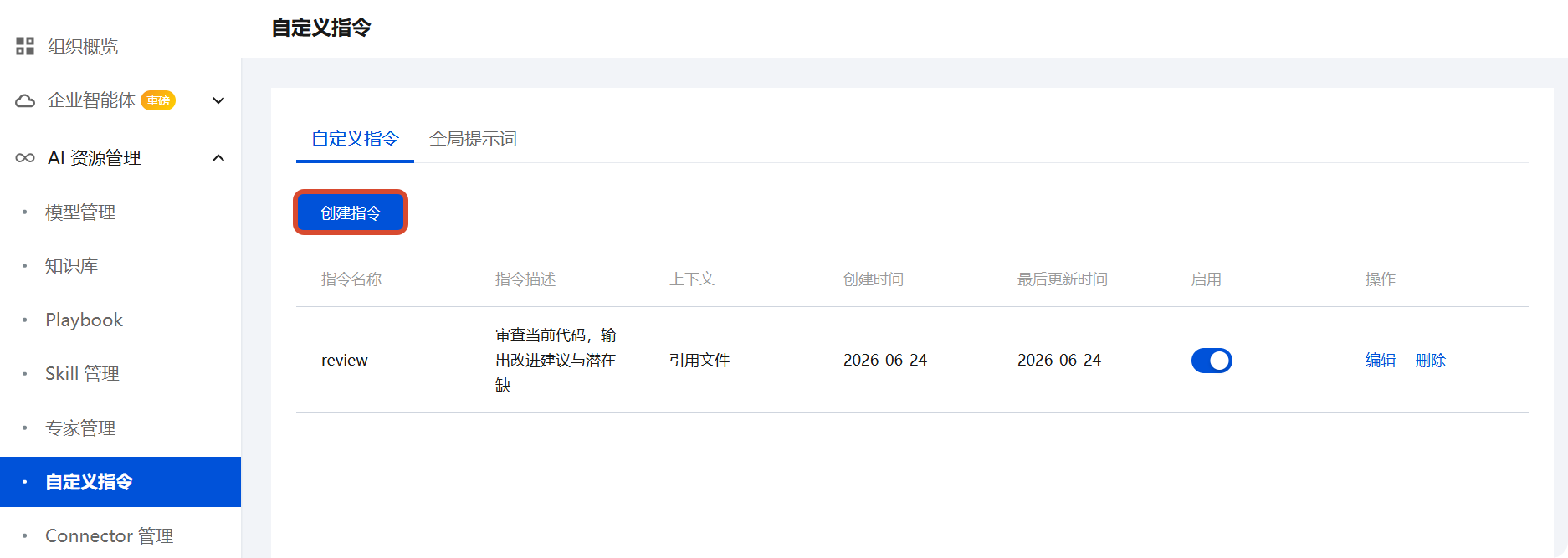
Task: Open 模型管理 in the sidebar
Action: [80, 212]
